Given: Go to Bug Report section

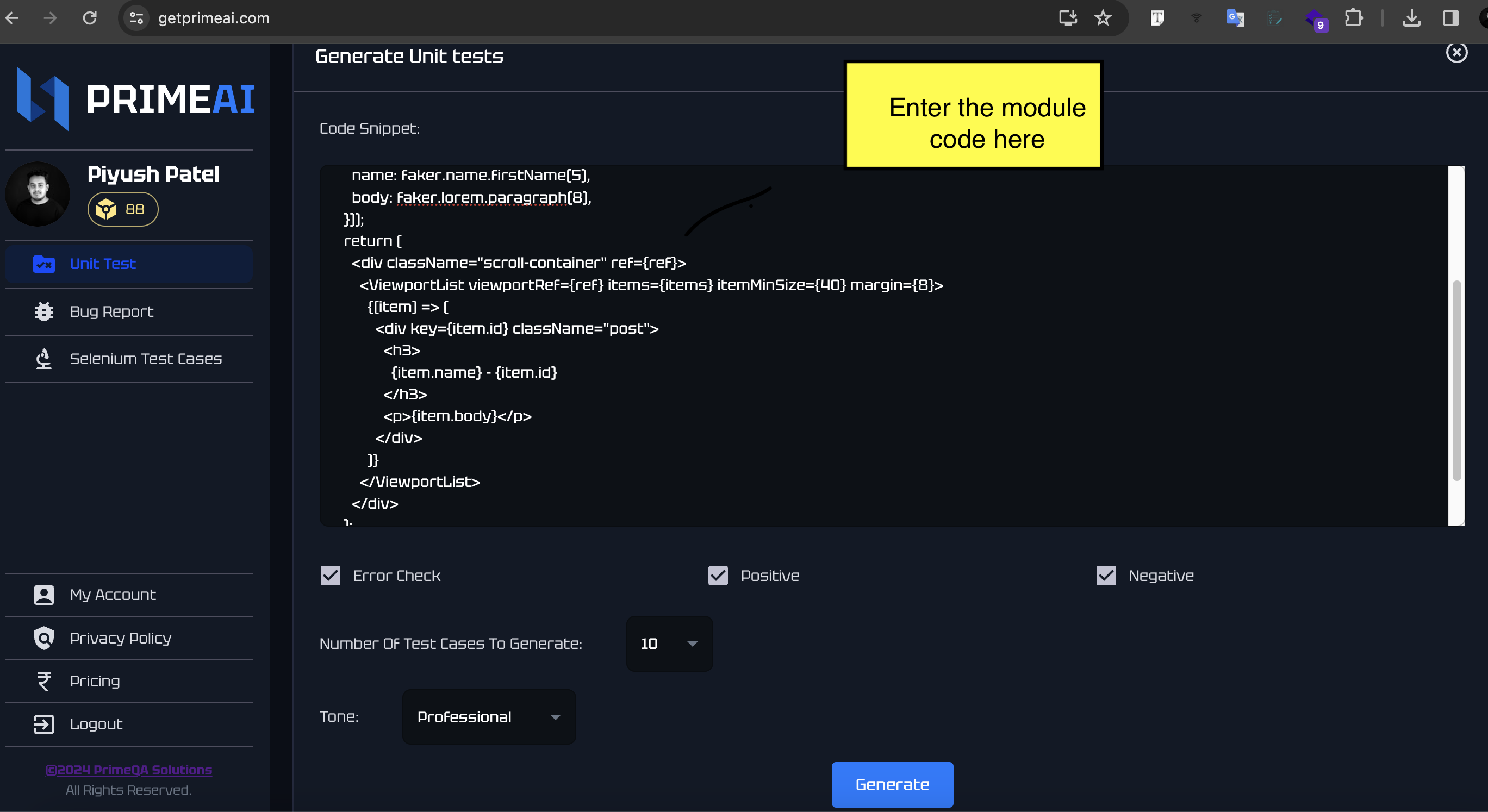Looking at the screenshot, I should [111, 312].
